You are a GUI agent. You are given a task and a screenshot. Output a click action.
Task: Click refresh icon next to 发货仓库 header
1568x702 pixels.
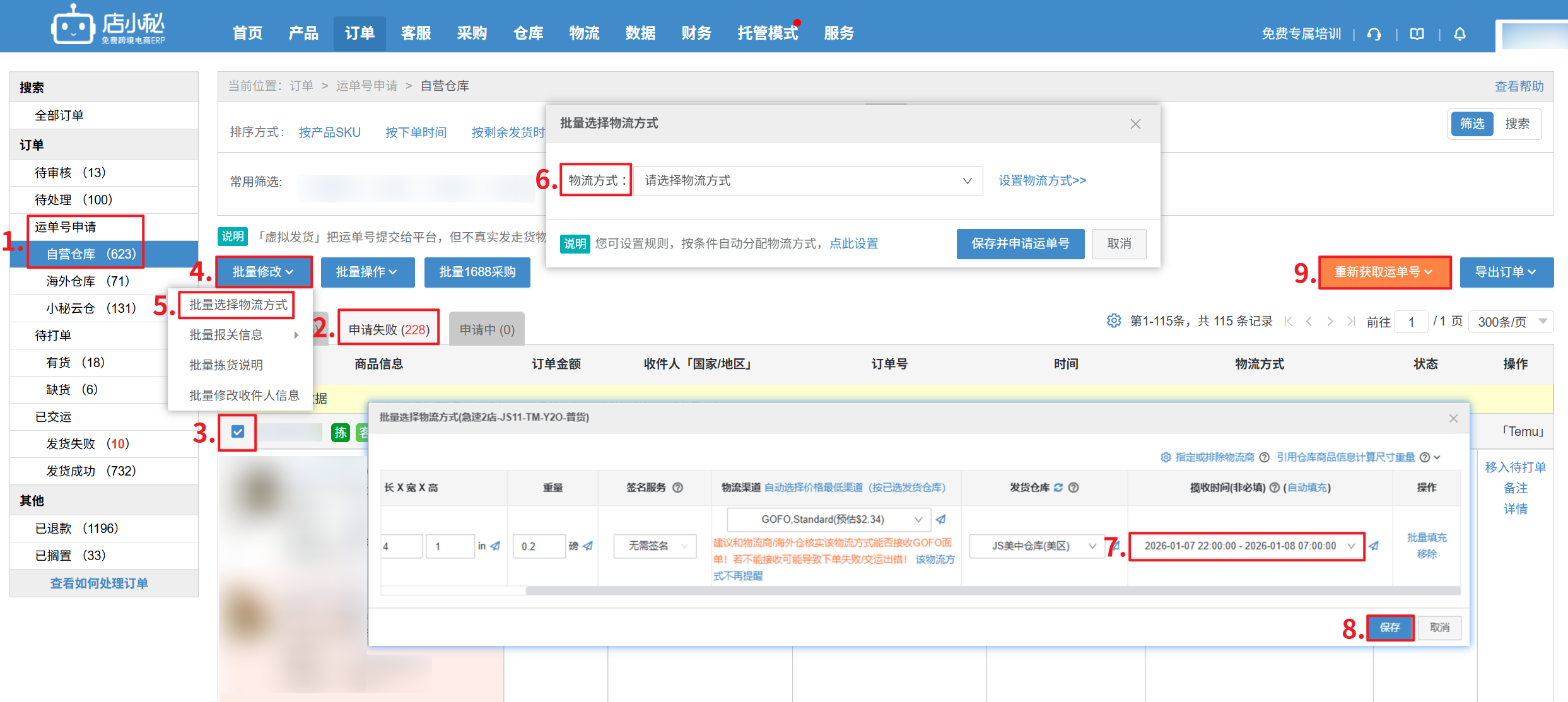(x=1058, y=488)
